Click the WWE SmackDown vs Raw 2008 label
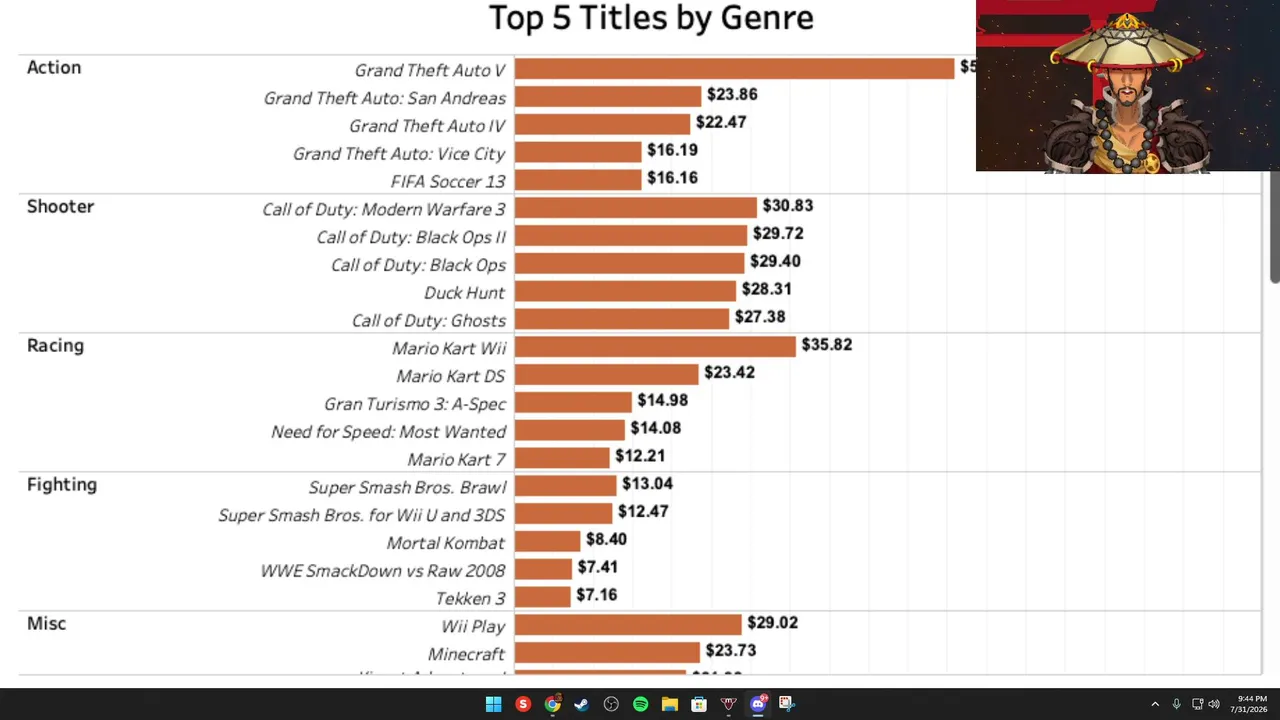Viewport: 1280px width, 720px height. 383,571
